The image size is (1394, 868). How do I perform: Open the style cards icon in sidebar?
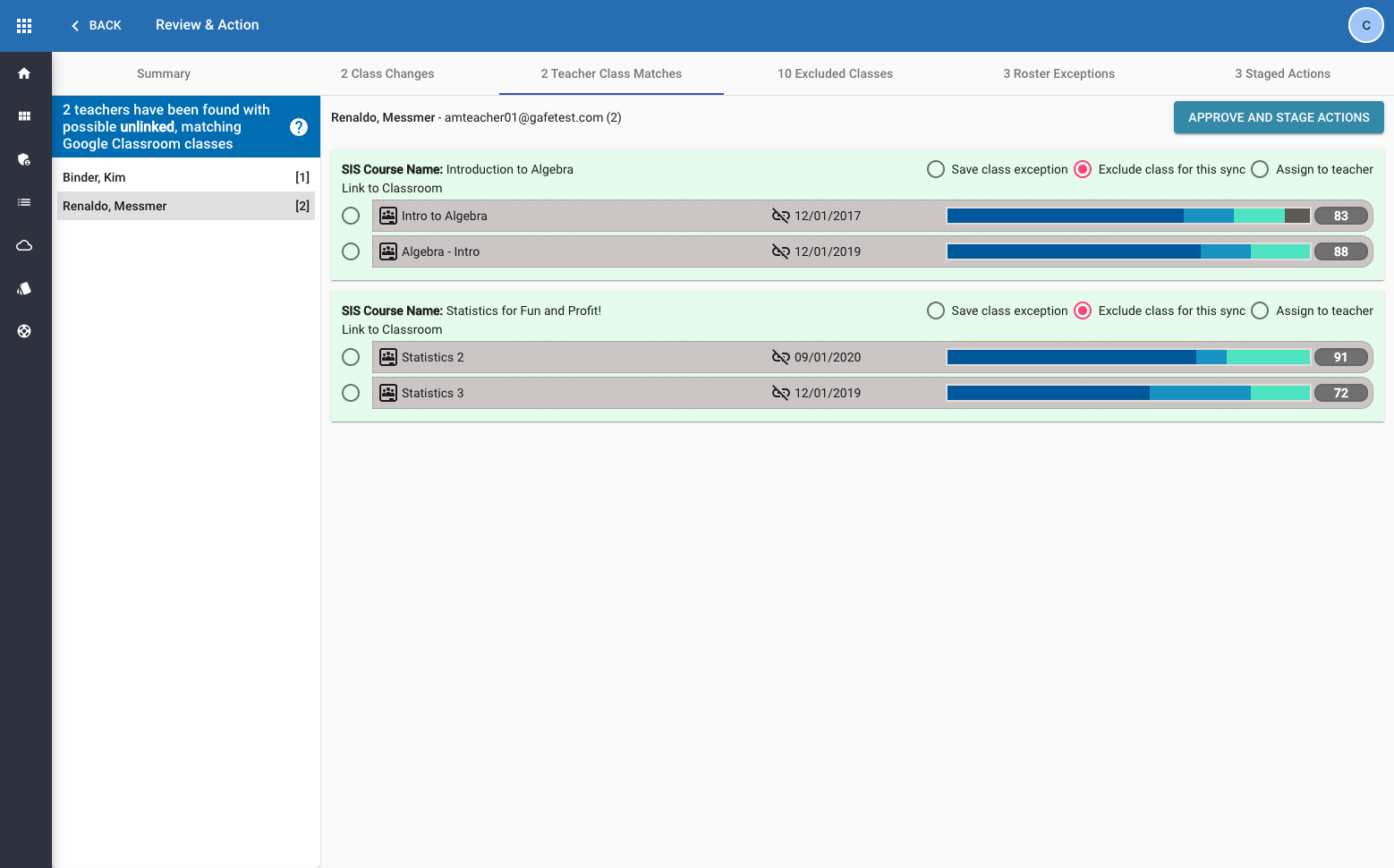pos(24,288)
